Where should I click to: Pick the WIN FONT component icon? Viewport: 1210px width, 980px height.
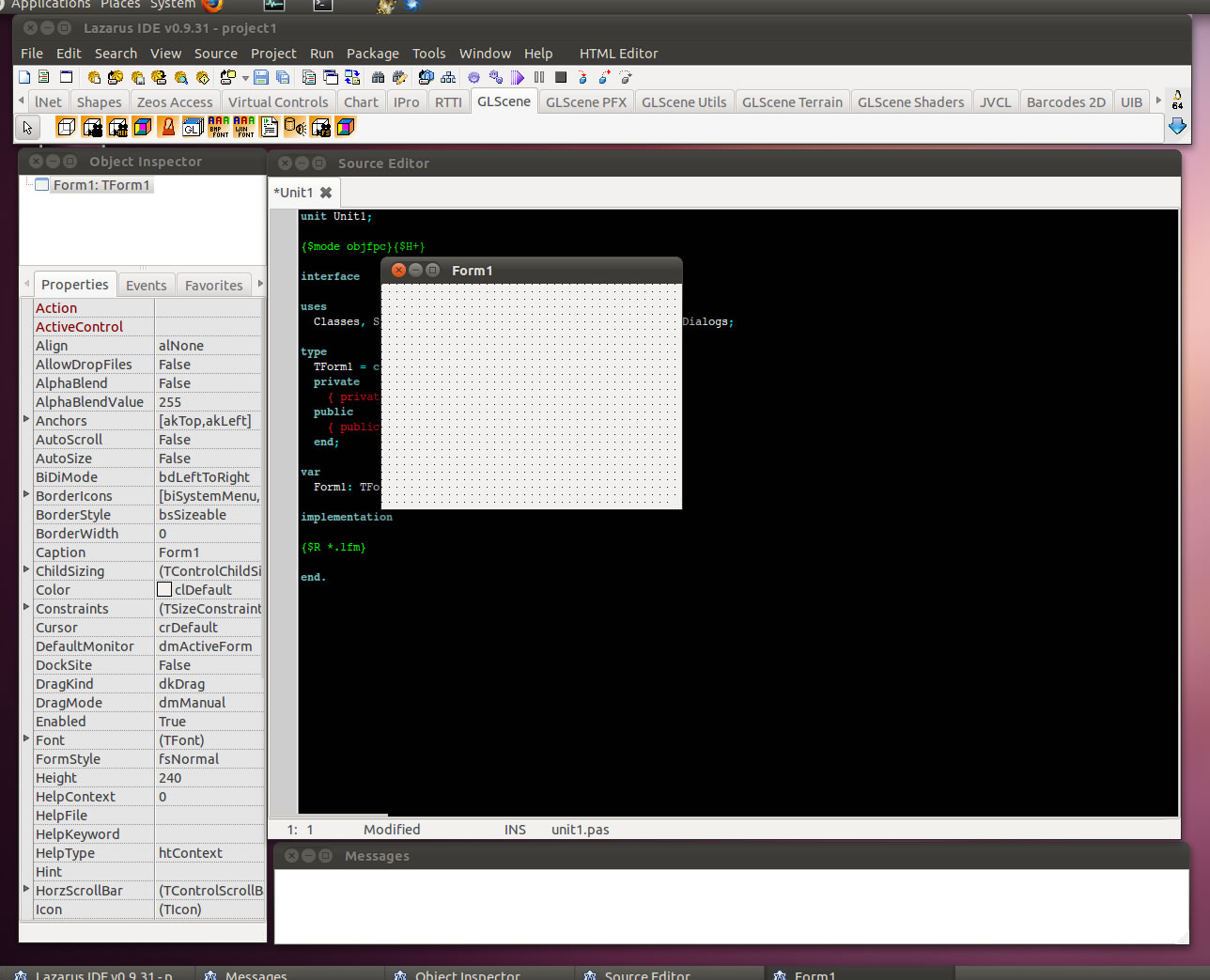(244, 127)
